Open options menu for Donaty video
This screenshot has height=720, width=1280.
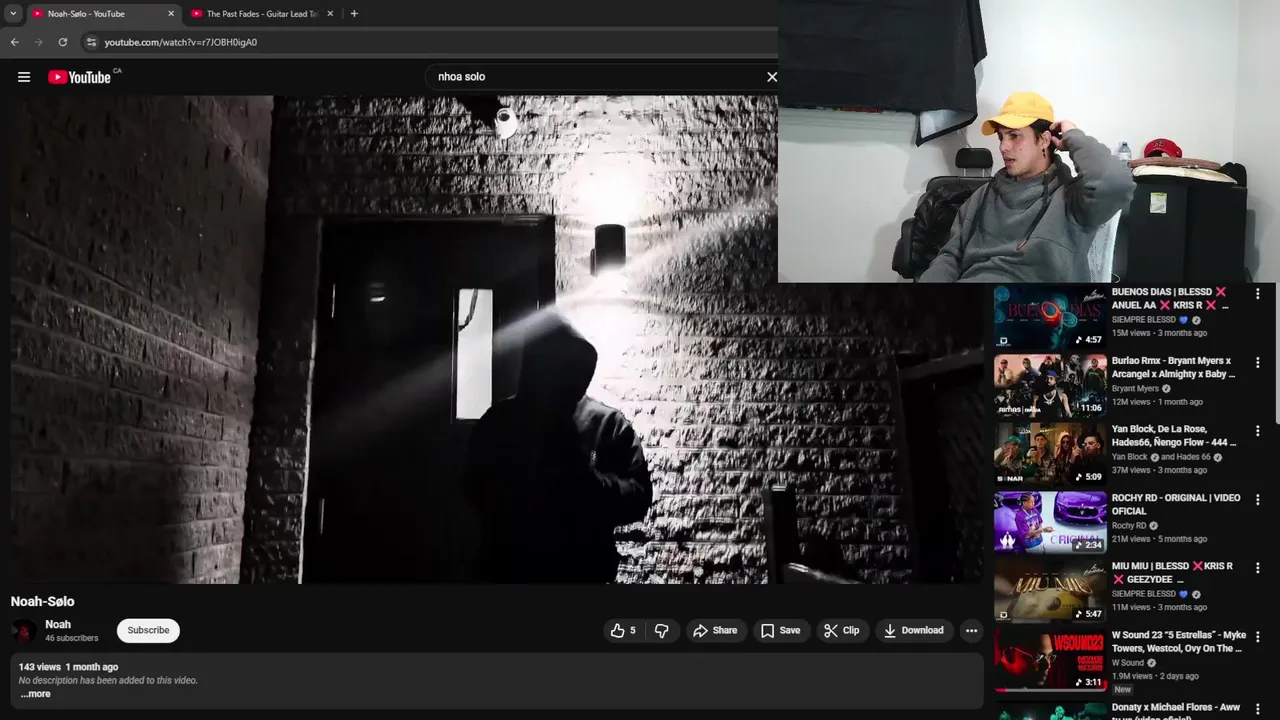click(x=1258, y=709)
